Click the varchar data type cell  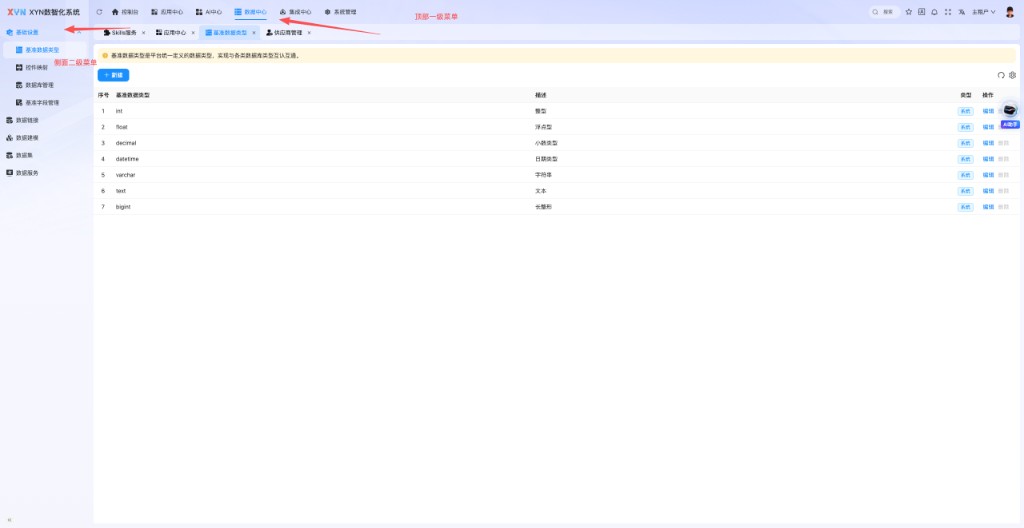click(x=125, y=175)
